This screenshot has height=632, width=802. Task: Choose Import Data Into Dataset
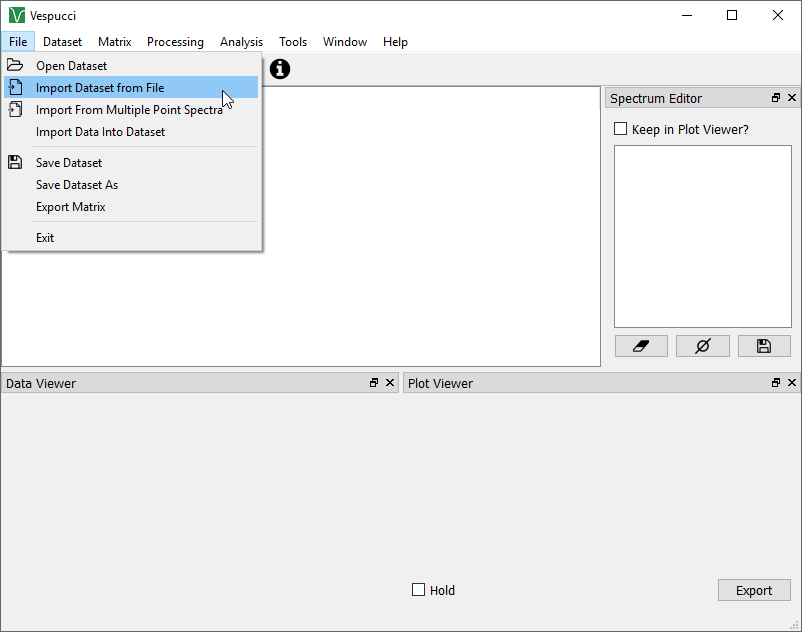coord(131,131)
